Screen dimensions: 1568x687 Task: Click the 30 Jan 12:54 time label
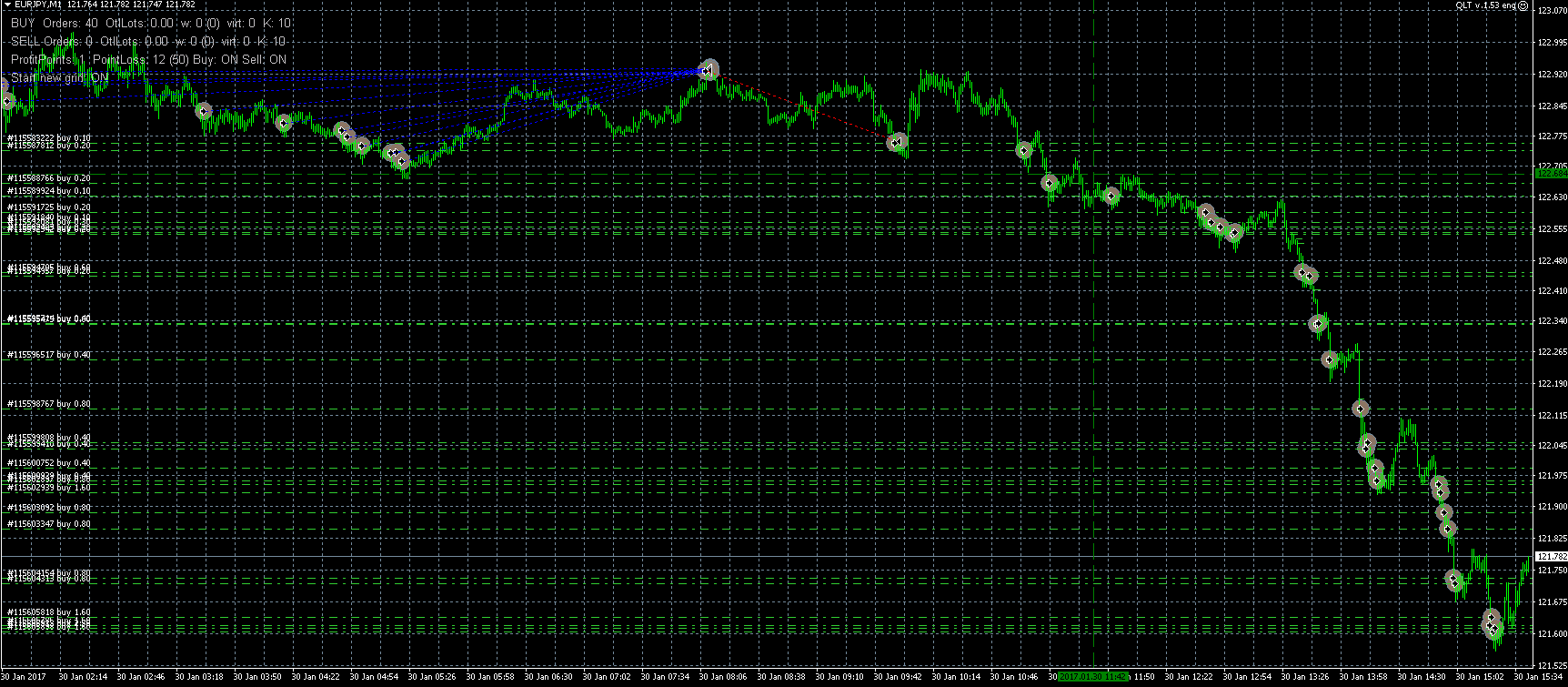coord(1247,677)
